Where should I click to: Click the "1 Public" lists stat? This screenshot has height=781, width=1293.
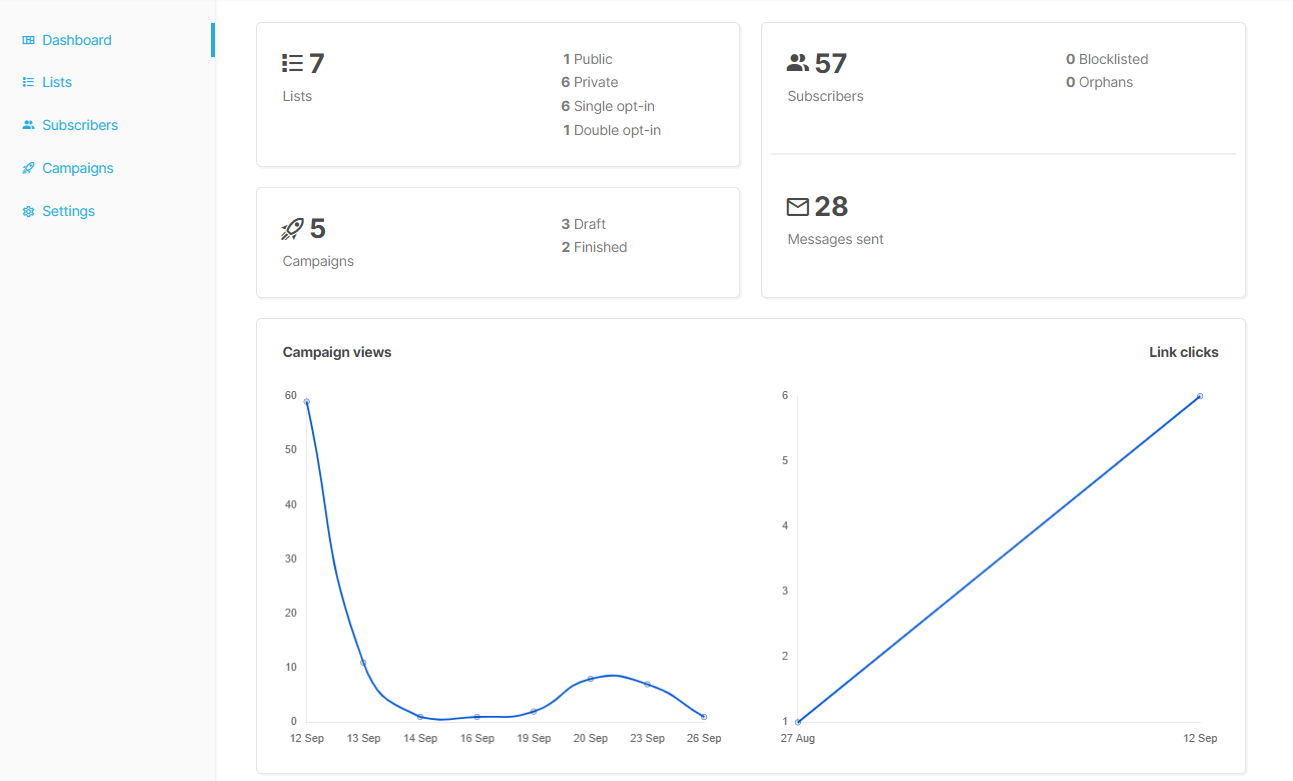pos(587,59)
